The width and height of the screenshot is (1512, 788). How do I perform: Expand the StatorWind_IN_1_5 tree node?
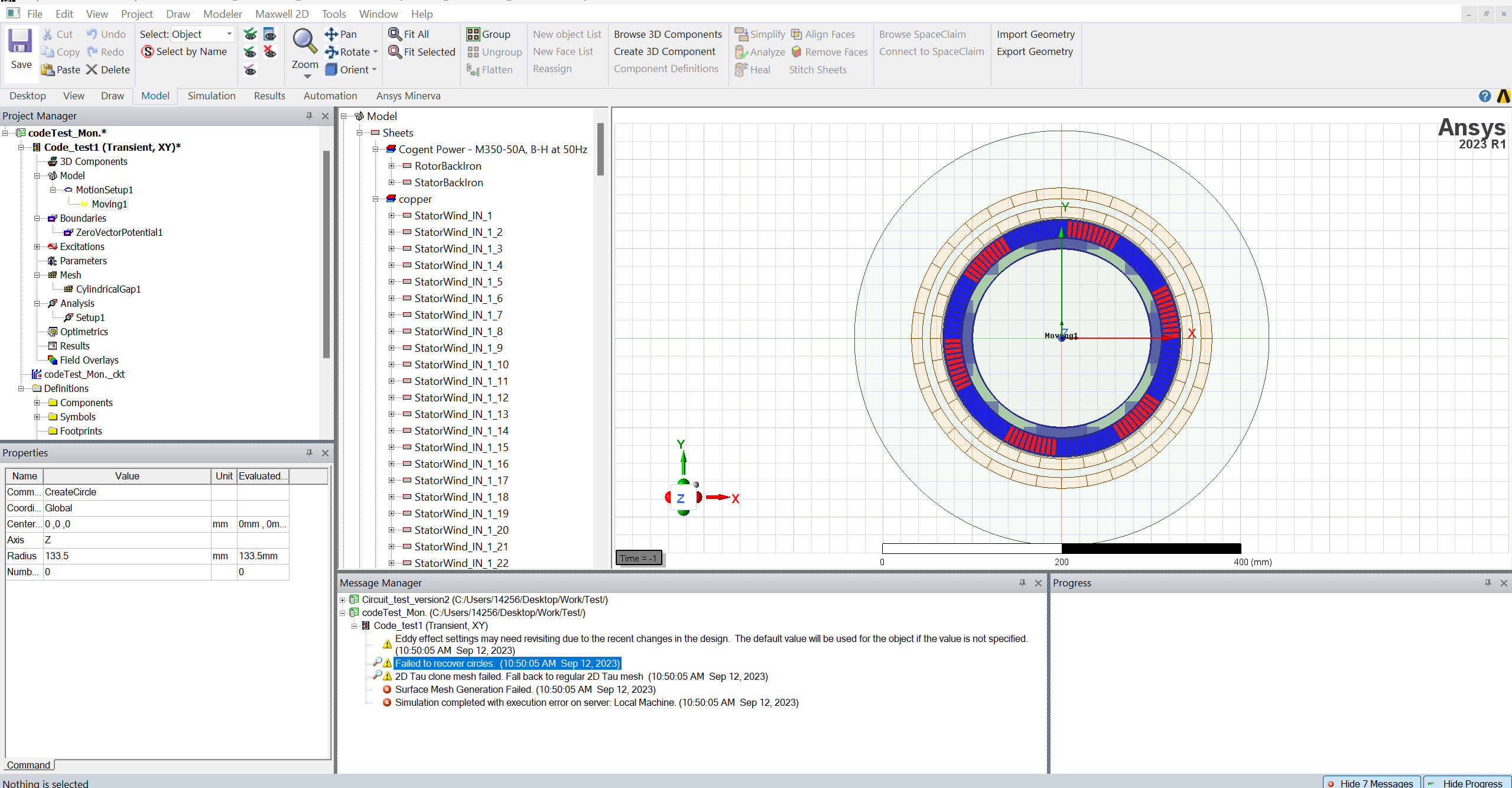click(x=391, y=282)
